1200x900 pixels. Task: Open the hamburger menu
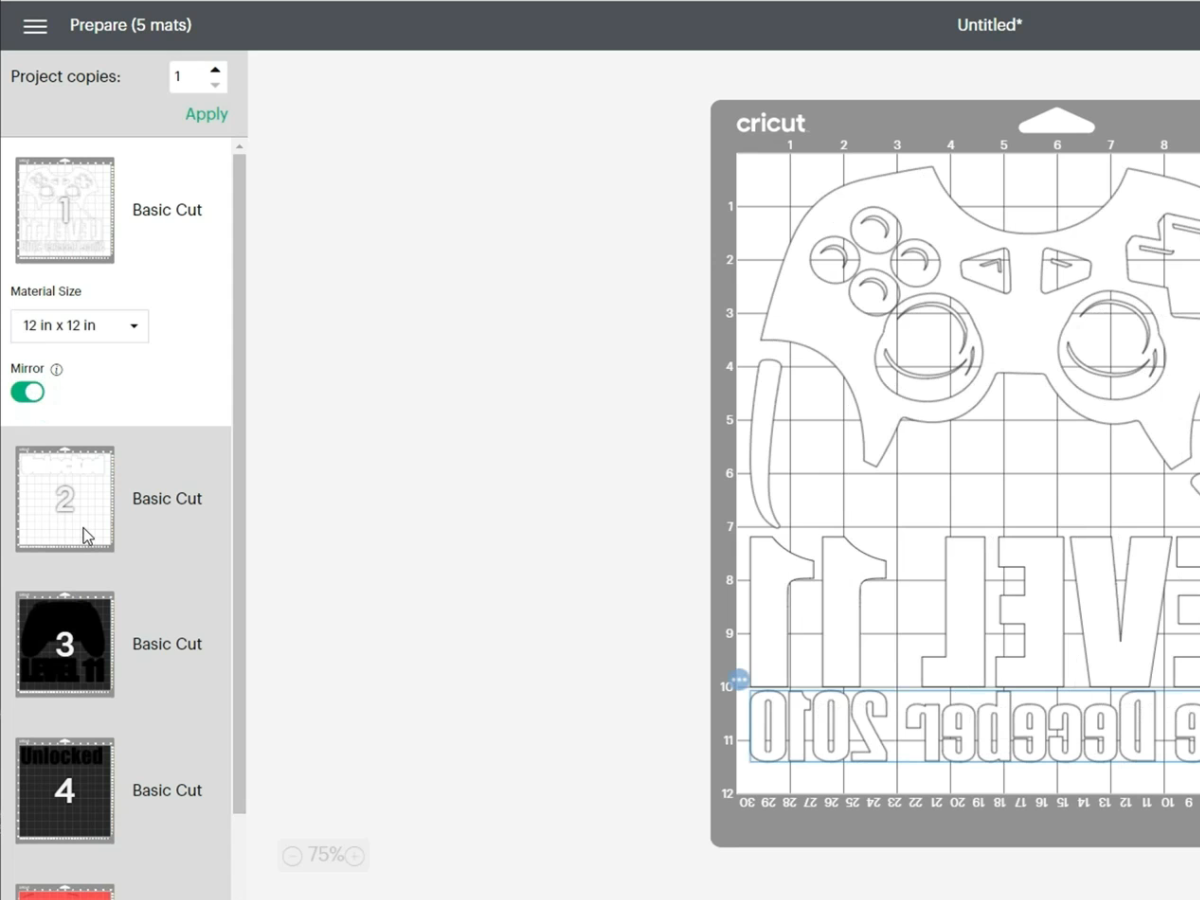tap(35, 26)
